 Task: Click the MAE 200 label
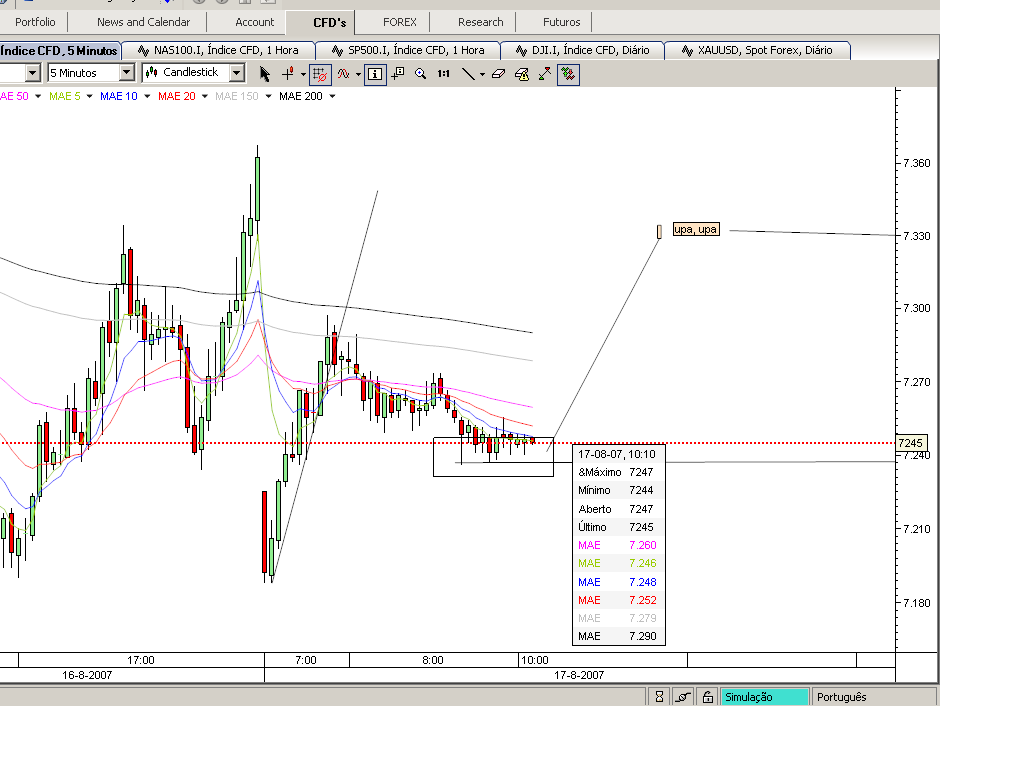click(301, 97)
